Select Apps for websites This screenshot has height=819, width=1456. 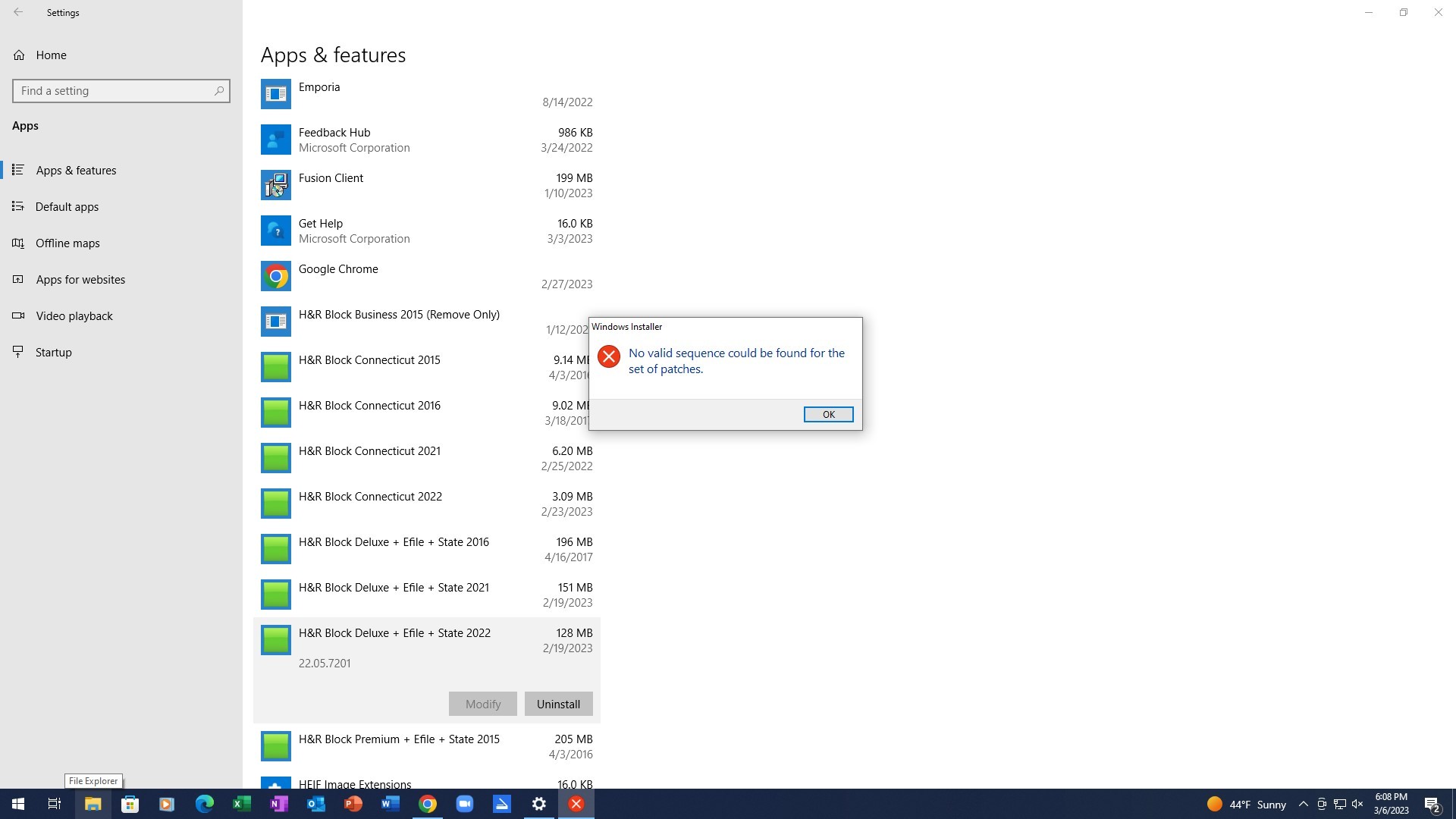[x=80, y=279]
